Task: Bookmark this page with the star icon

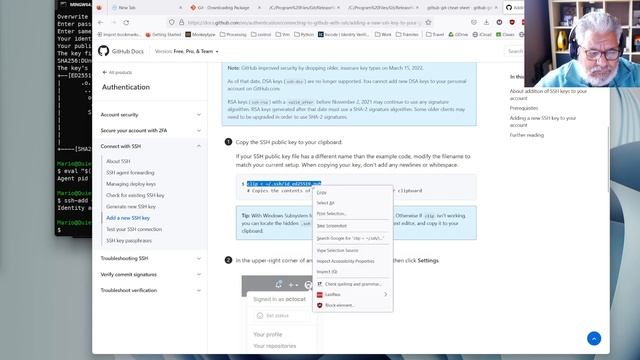Action: click(428, 22)
